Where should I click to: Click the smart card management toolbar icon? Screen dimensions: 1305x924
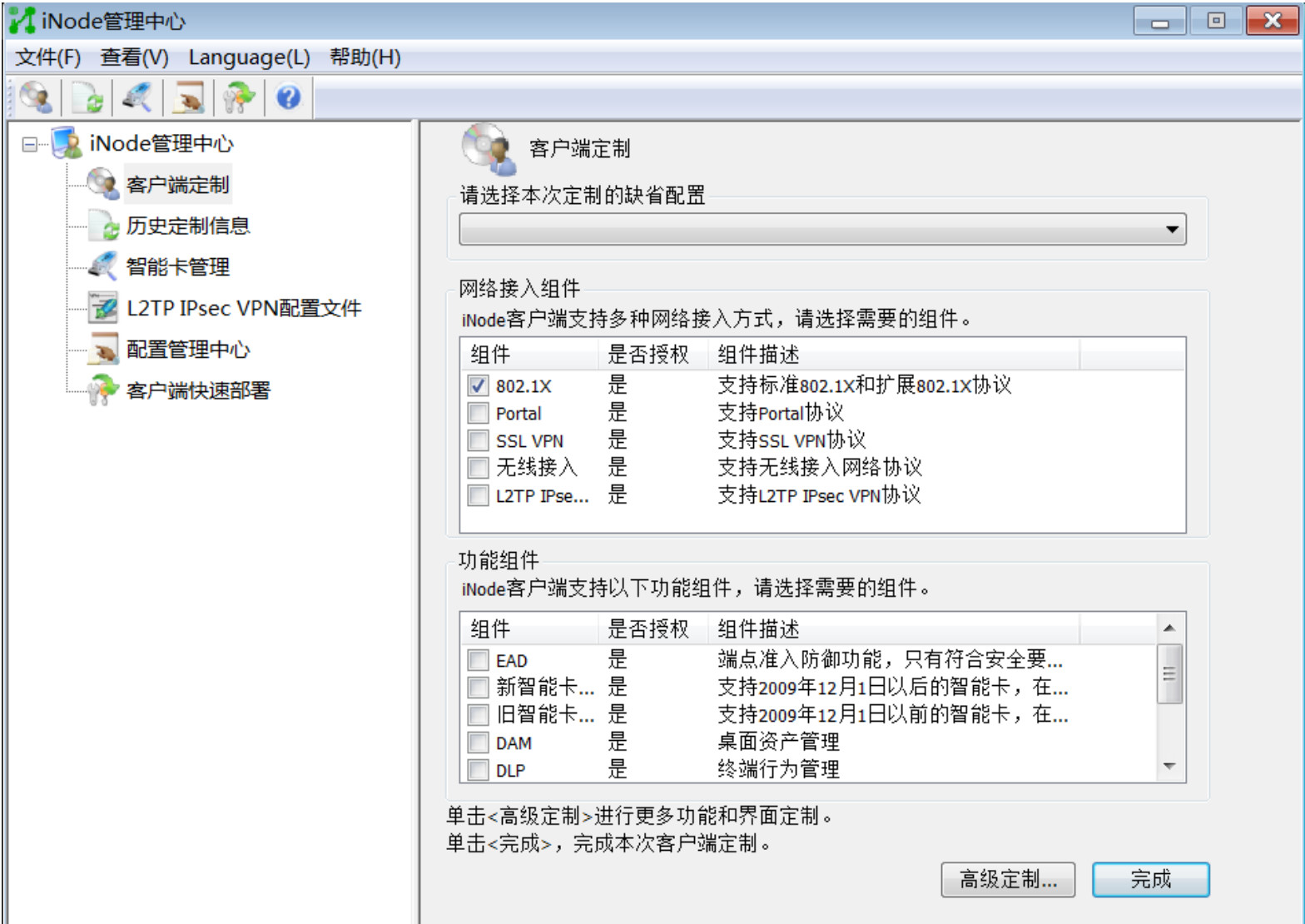(137, 97)
